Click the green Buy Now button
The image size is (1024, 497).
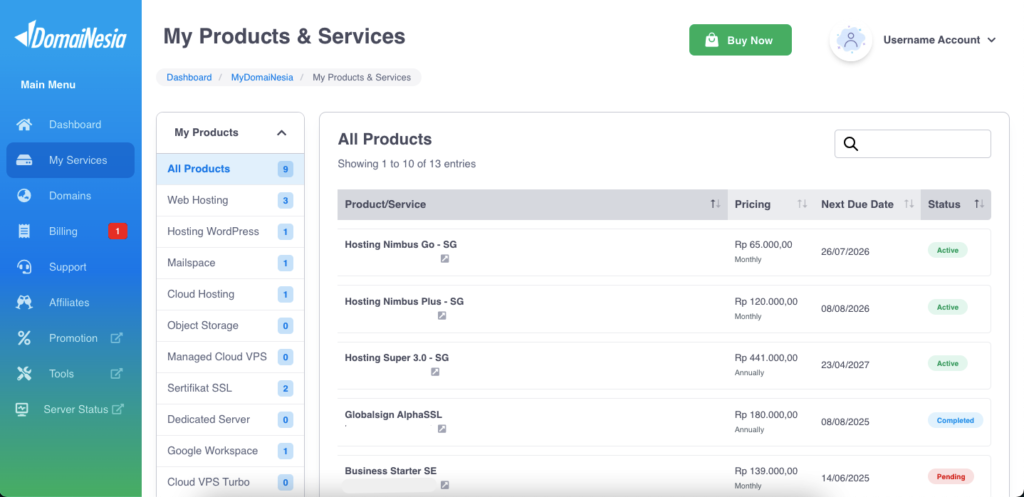coord(741,40)
